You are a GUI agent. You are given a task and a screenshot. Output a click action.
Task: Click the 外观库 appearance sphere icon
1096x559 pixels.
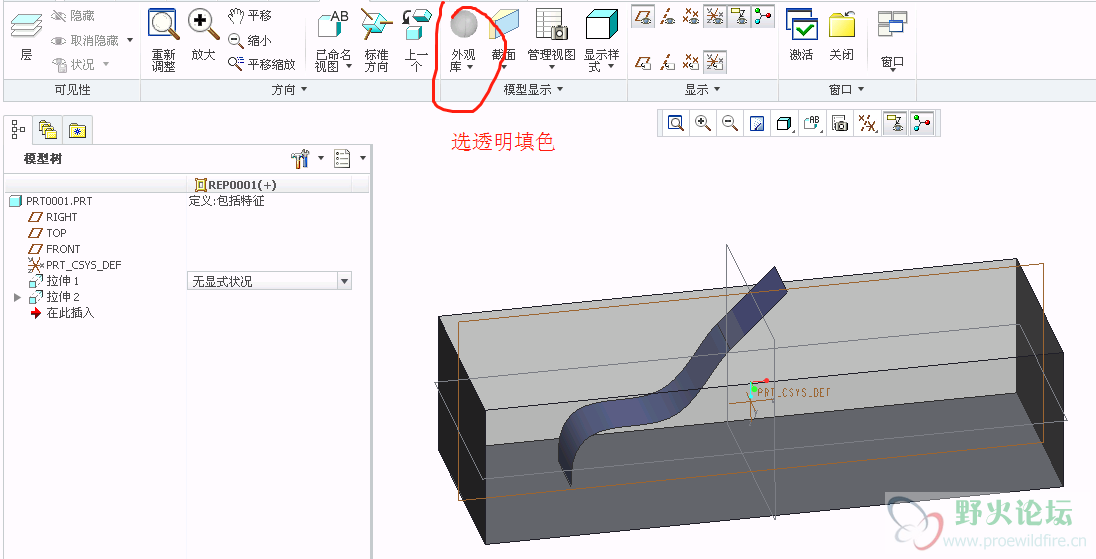point(463,24)
